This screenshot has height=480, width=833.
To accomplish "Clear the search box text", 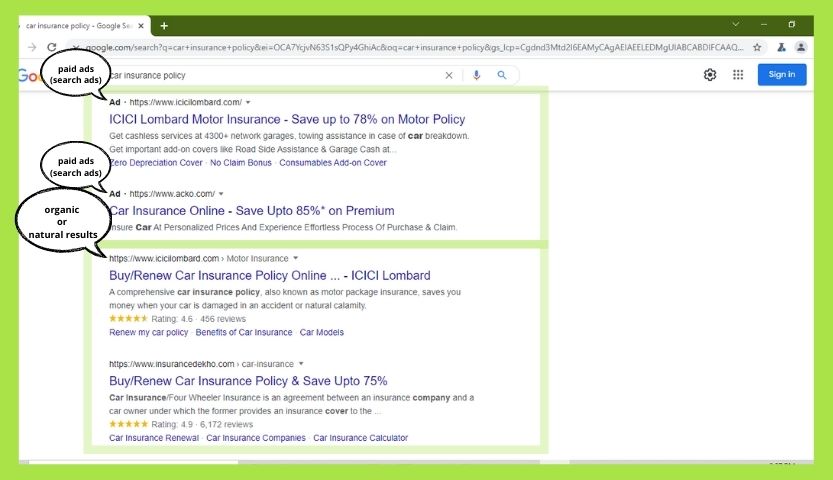I will (x=449, y=75).
